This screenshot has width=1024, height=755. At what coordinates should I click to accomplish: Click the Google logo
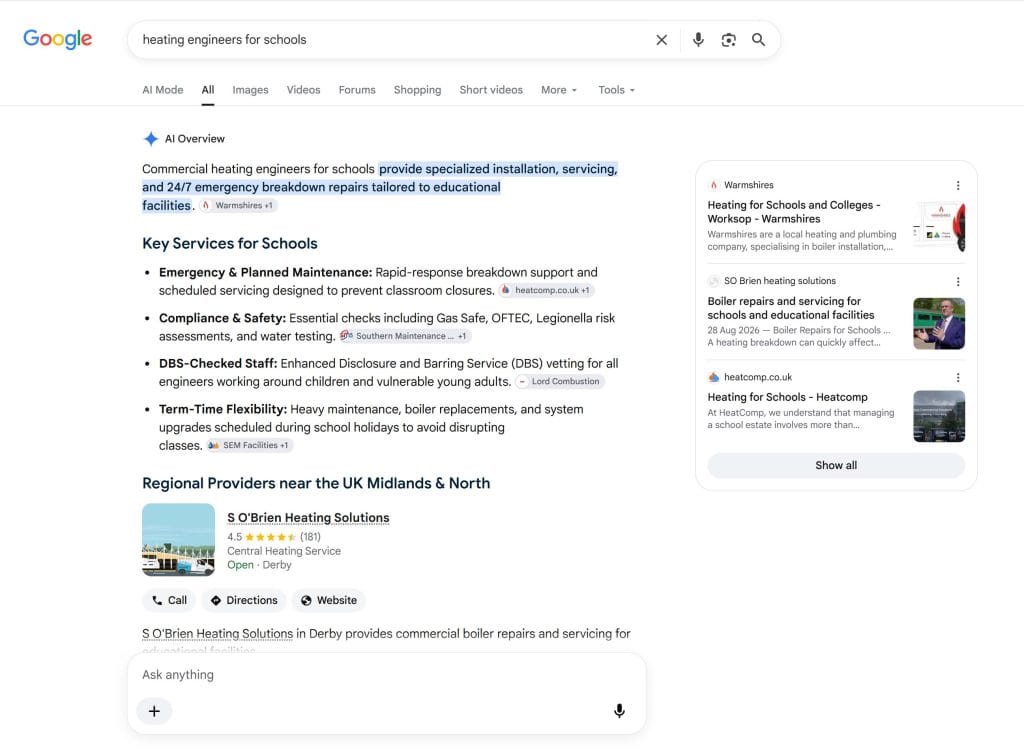click(x=57, y=39)
